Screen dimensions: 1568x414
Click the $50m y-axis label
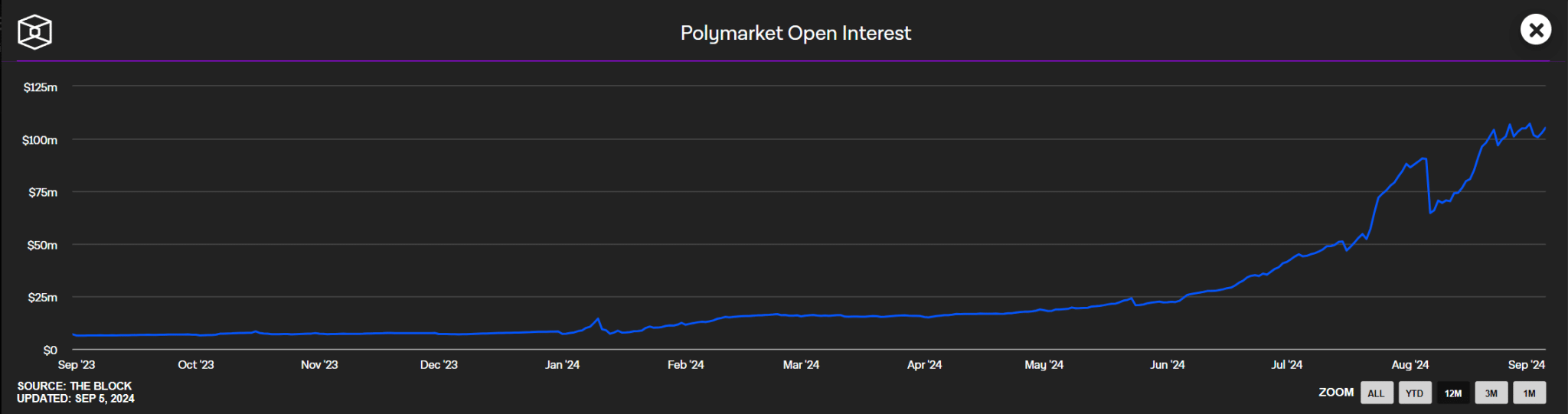coord(42,245)
